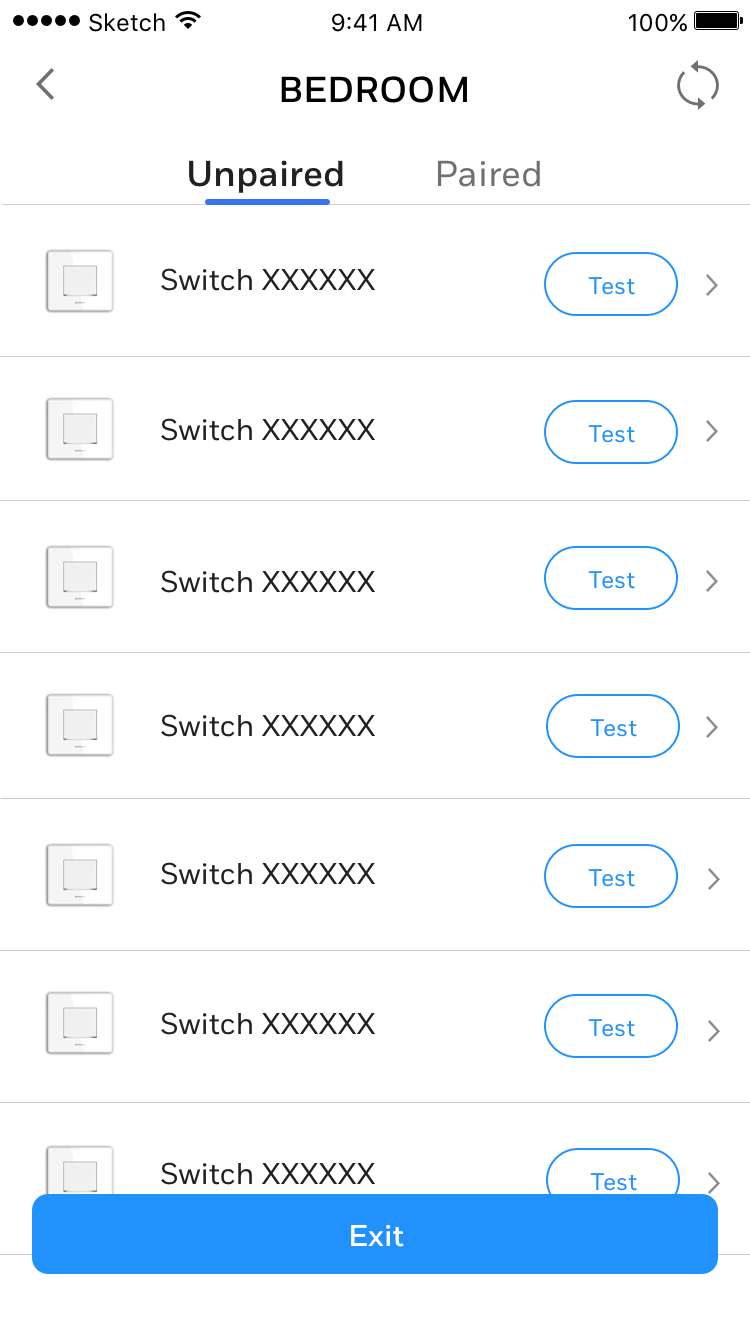Open first switch details via chevron
The height and width of the screenshot is (1334, 750).
(712, 285)
